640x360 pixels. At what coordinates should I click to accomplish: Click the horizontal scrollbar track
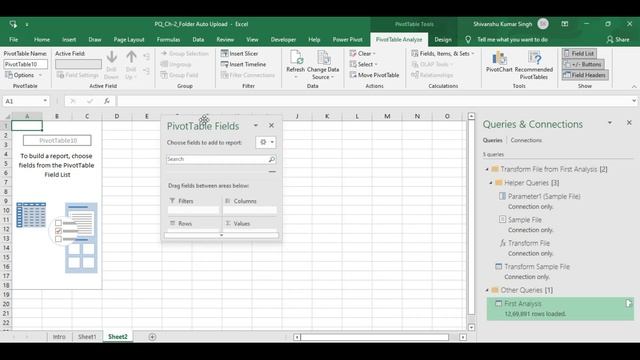pos(374,337)
